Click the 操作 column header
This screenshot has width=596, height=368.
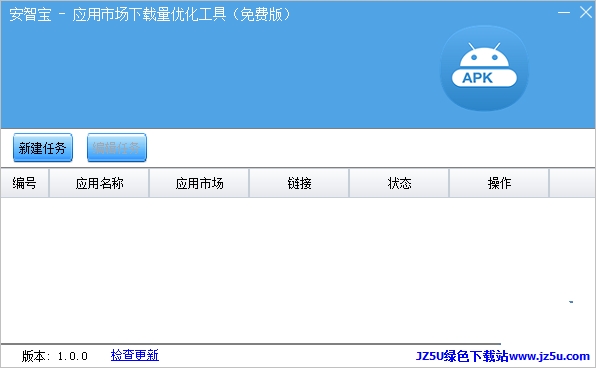tap(499, 183)
